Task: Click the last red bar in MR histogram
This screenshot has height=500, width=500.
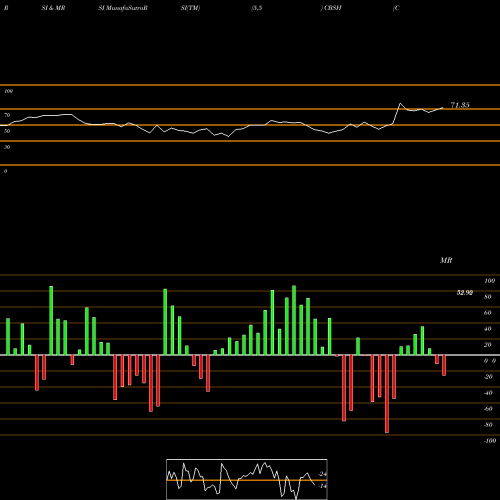Action: tap(444, 365)
